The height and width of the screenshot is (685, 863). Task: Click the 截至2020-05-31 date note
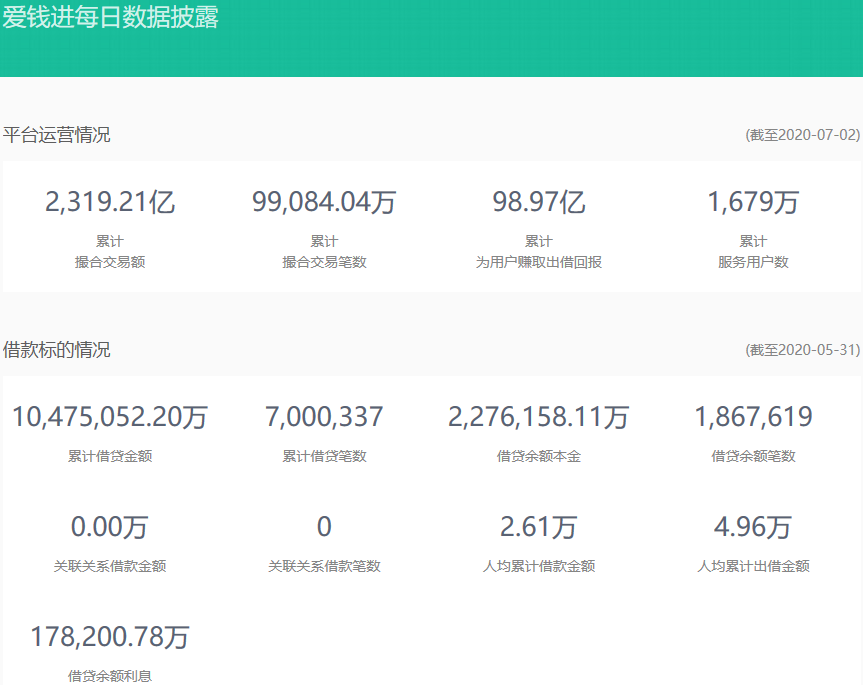(x=802, y=350)
